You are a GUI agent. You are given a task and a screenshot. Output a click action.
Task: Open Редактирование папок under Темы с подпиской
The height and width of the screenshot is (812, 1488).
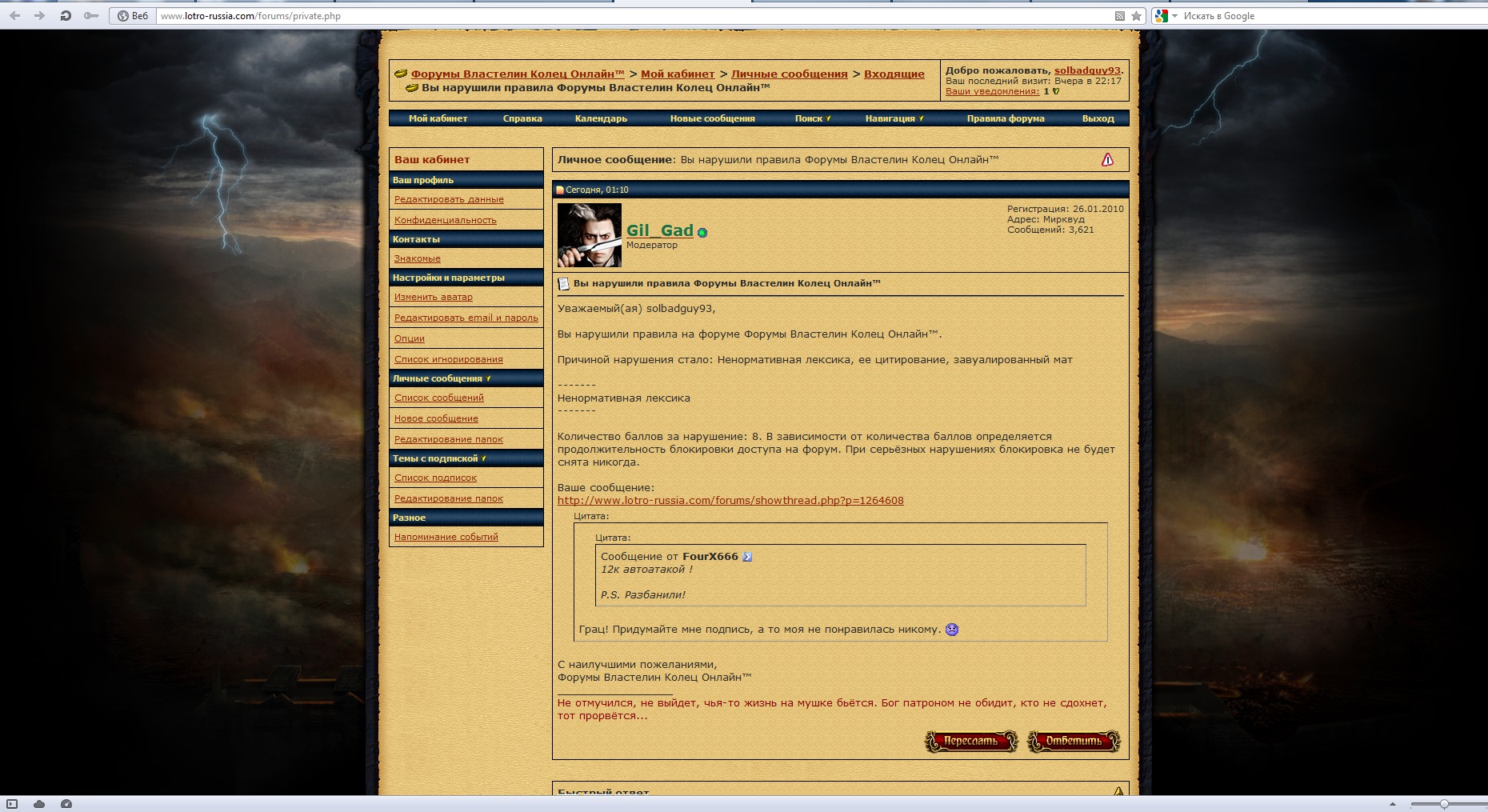tap(449, 498)
